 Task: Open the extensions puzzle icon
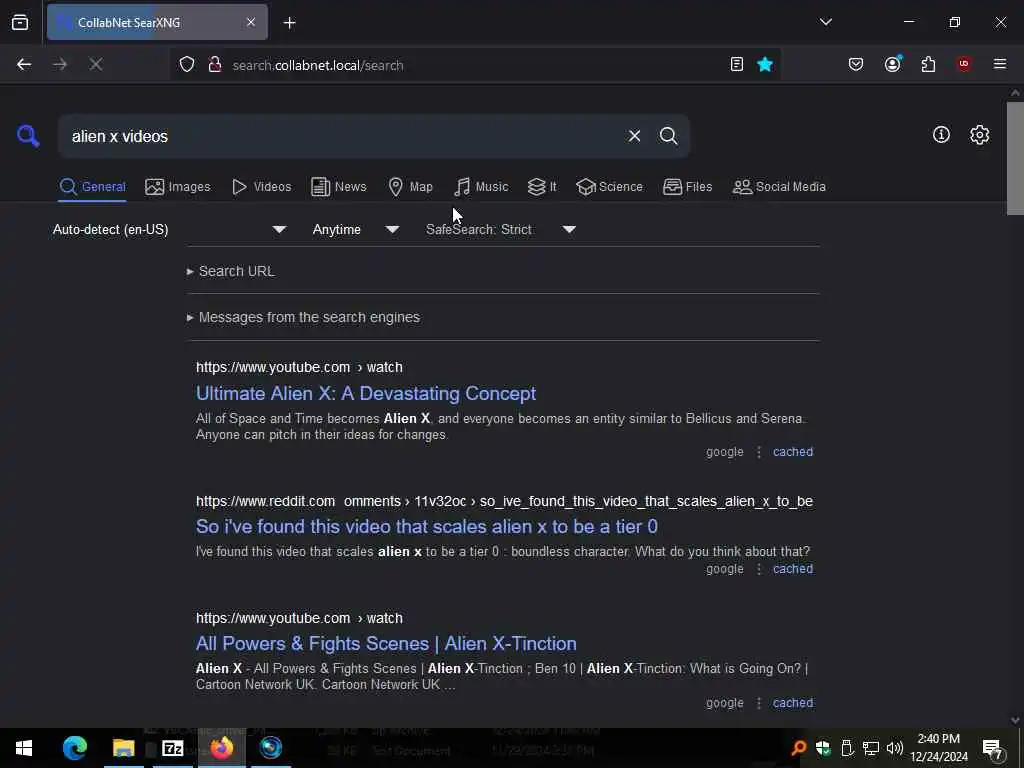point(928,64)
